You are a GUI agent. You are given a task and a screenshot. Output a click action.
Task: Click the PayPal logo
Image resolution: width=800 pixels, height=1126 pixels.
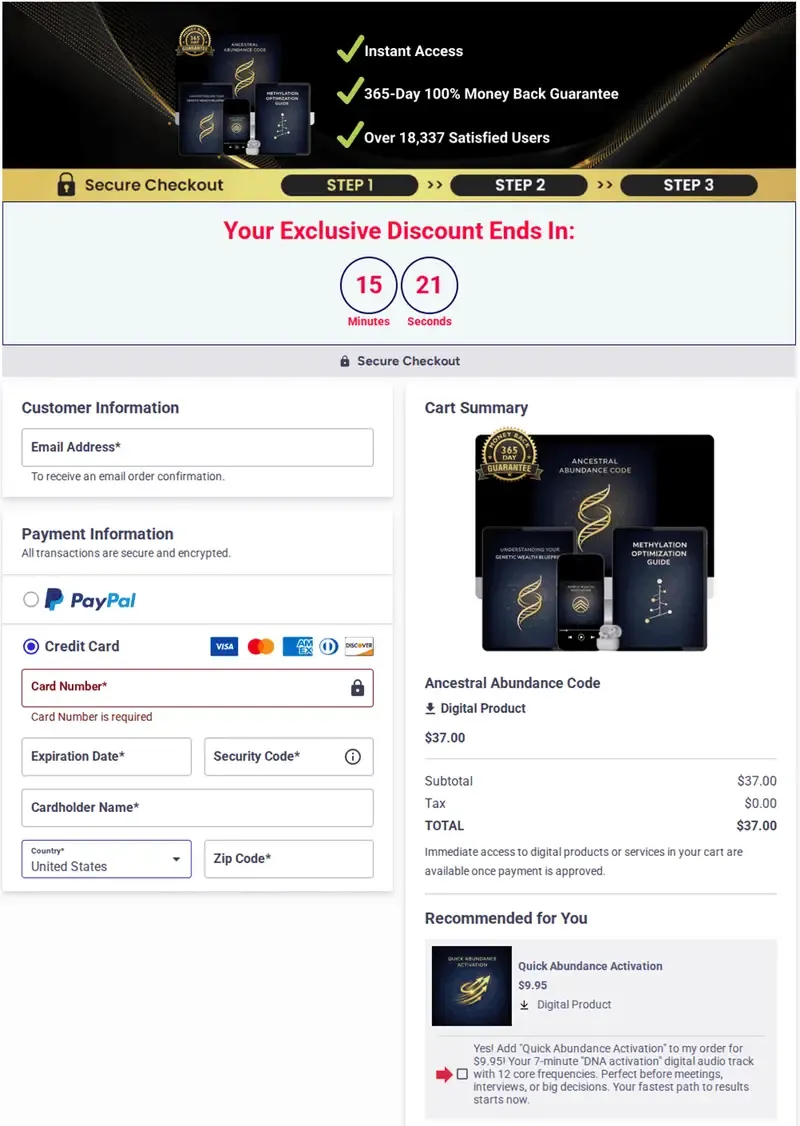(x=90, y=600)
